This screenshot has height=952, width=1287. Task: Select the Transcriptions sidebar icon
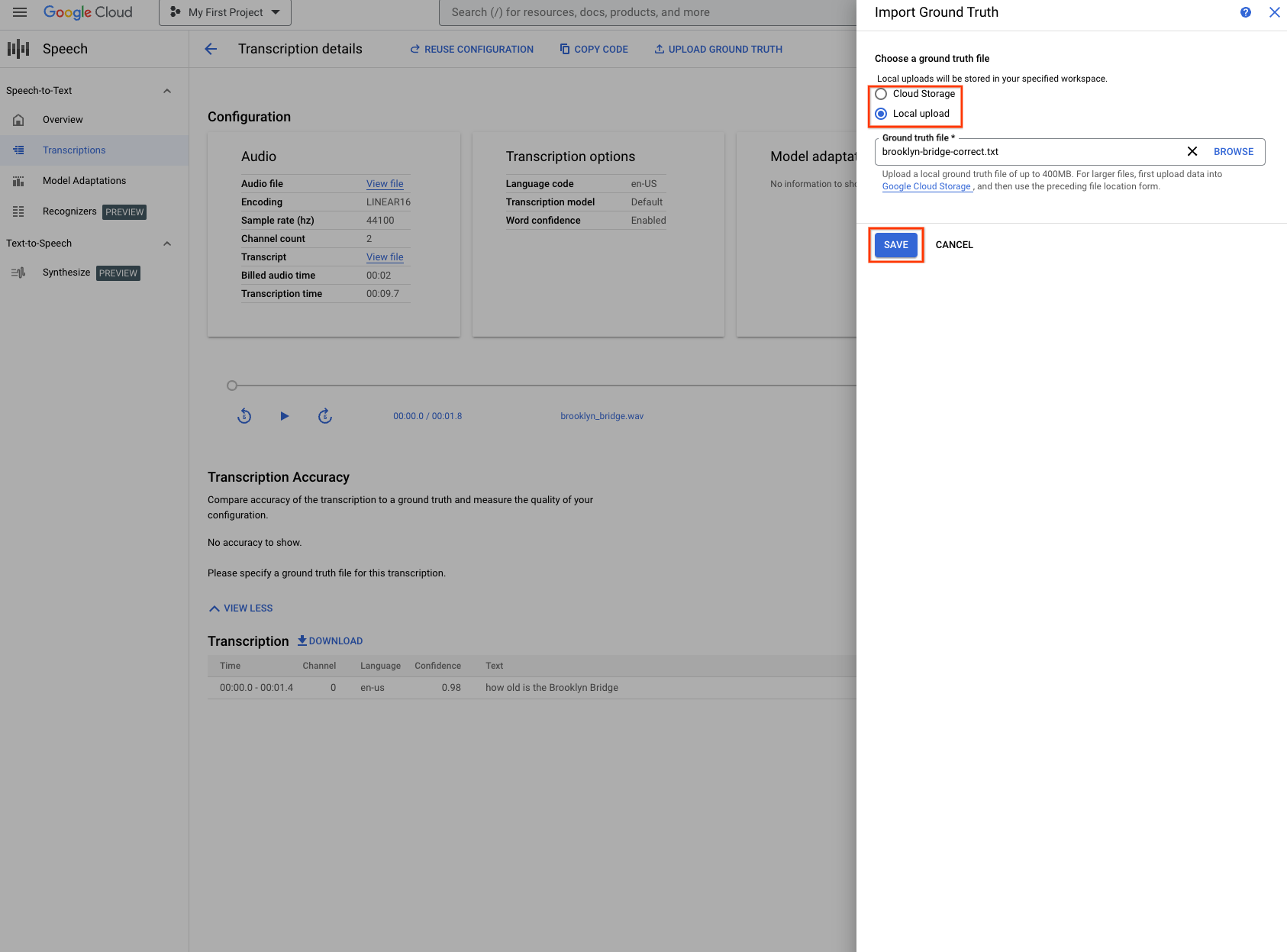(x=19, y=150)
